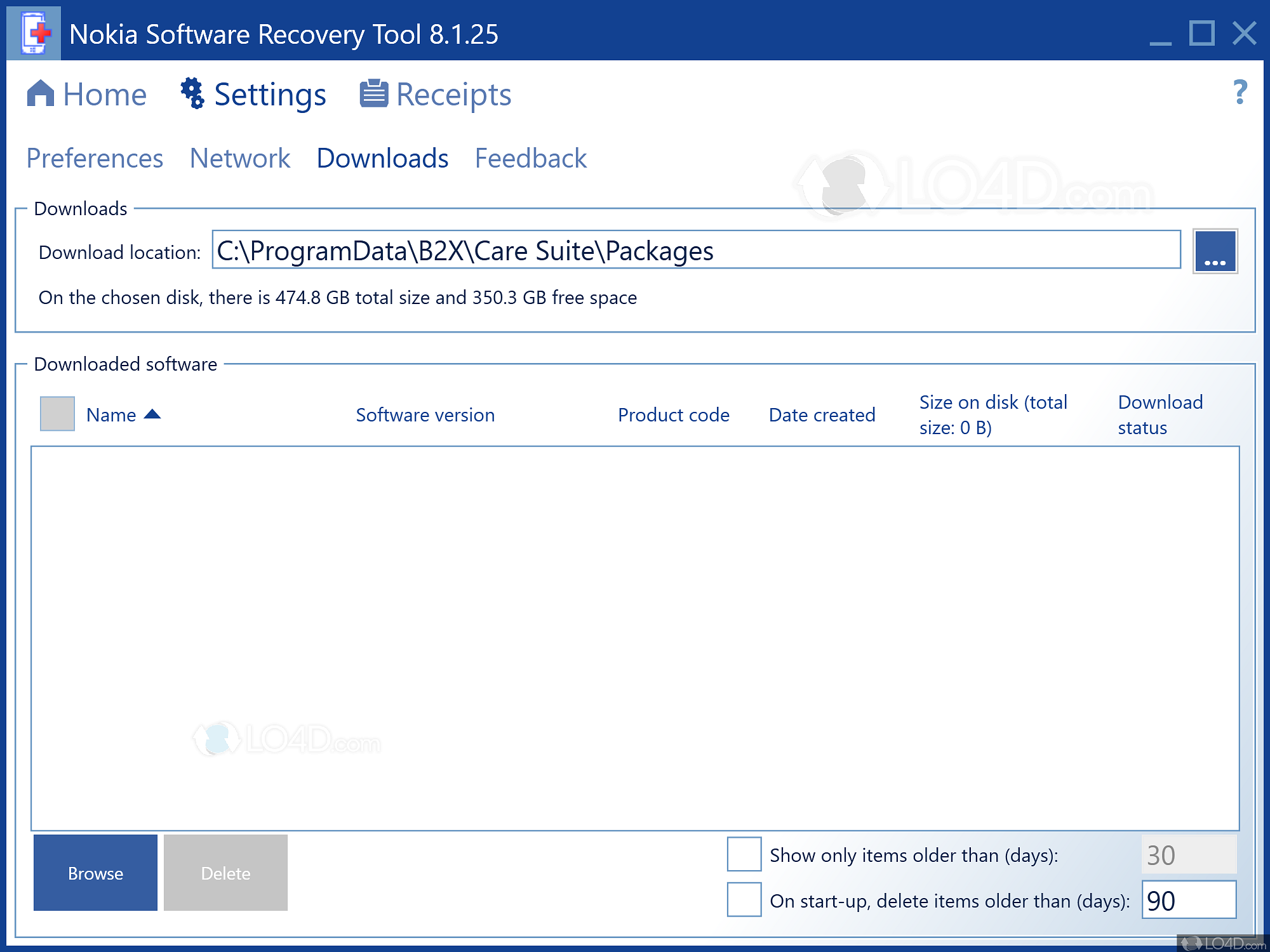Click the Receipts clipboard icon
The image size is (1270, 952).
pyautogui.click(x=373, y=94)
